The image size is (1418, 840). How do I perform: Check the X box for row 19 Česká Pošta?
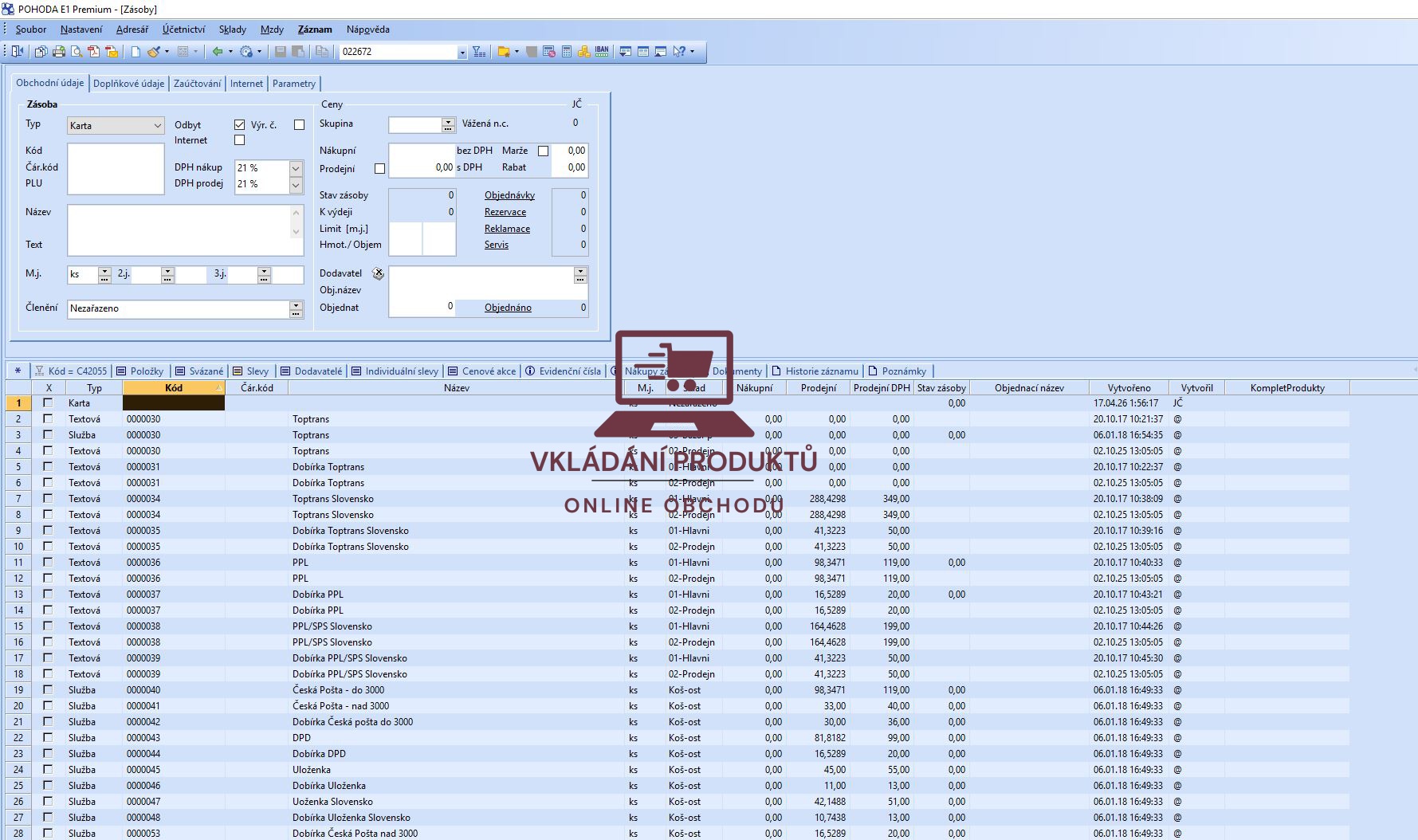click(x=48, y=689)
